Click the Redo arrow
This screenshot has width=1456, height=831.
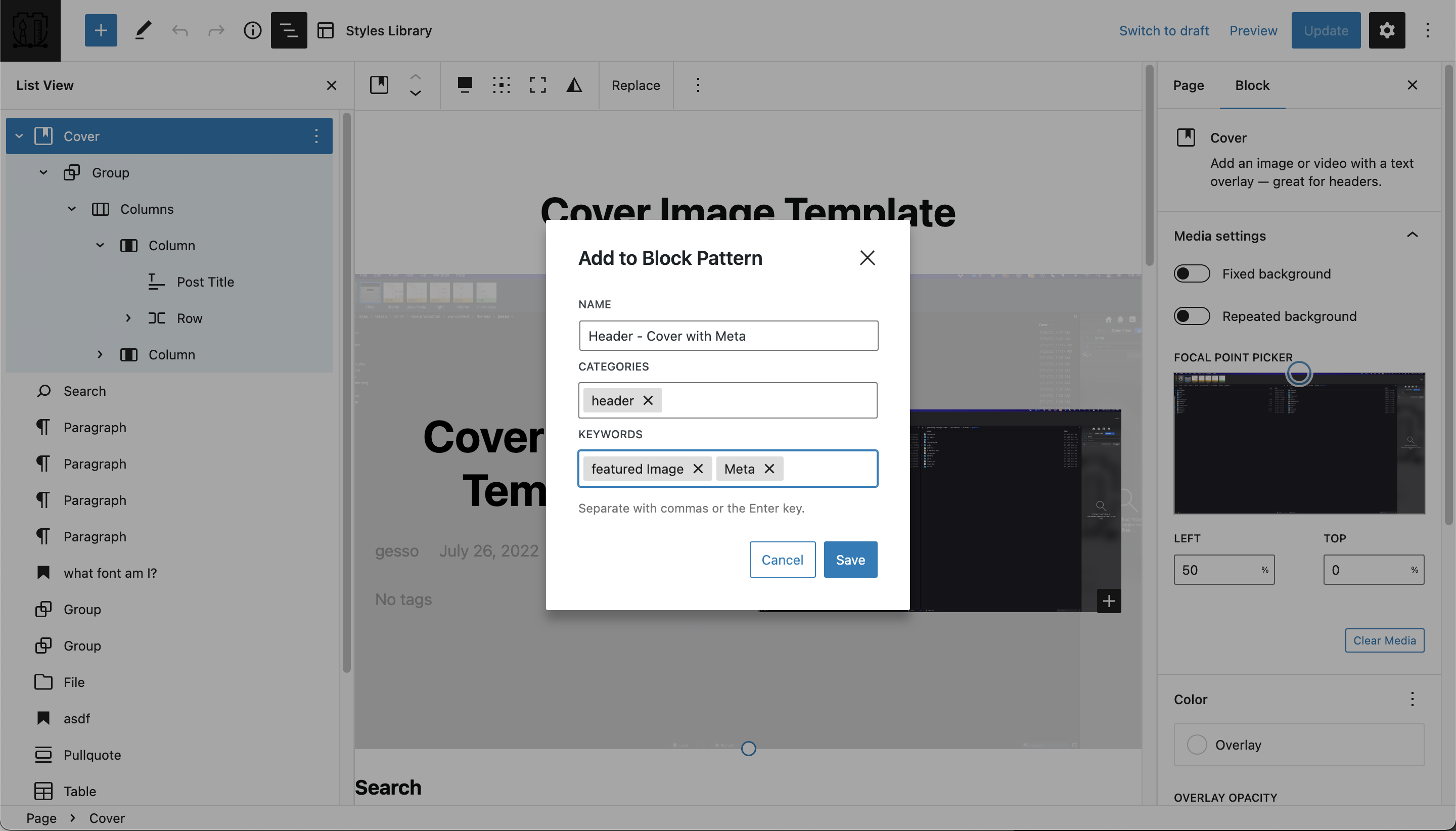pos(216,30)
